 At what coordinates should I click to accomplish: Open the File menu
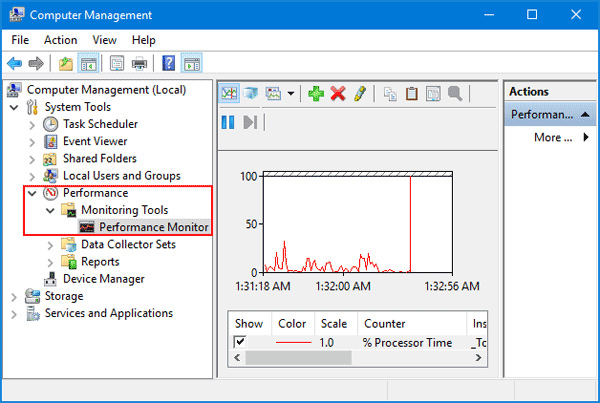coord(20,40)
